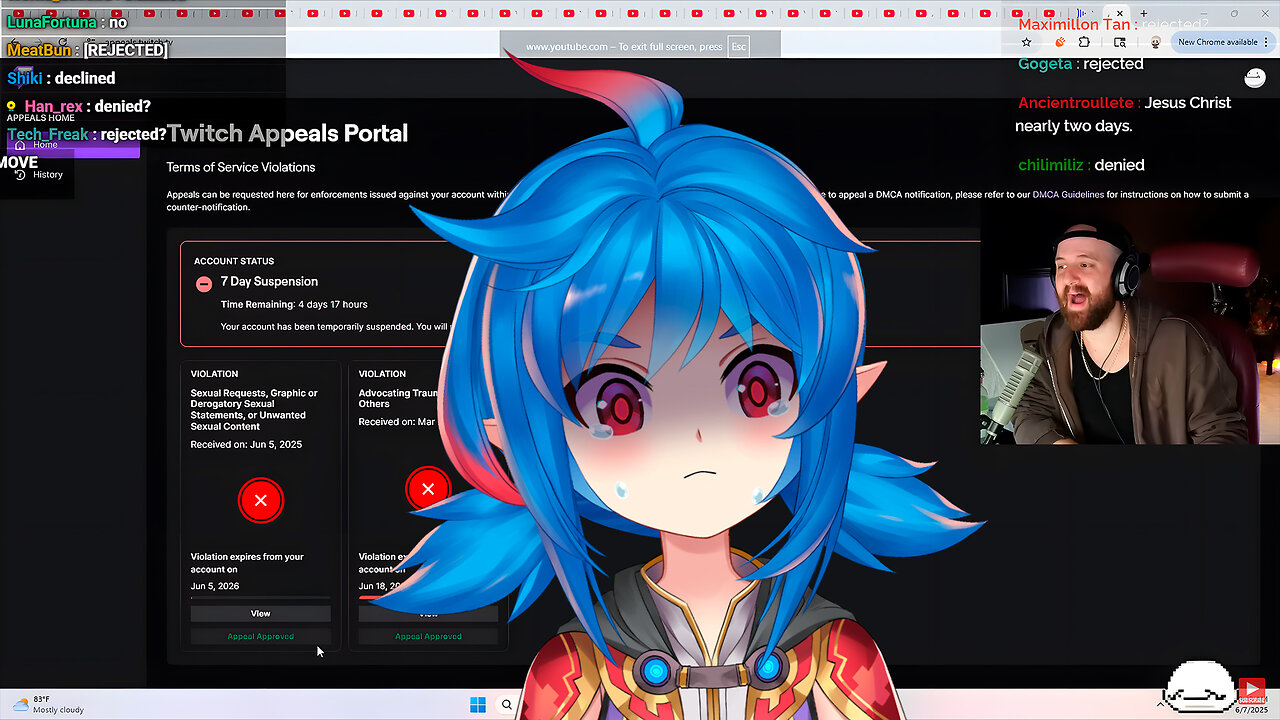Click the Time Remaining: 4 days 17 hours text
This screenshot has width=1280, height=720.
294,304
